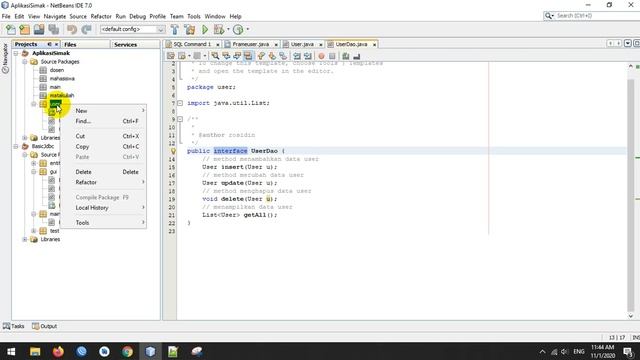Expand the Libraries node under AplikasiSimak
Viewport: 640px width, 360px height.
pos(25,138)
